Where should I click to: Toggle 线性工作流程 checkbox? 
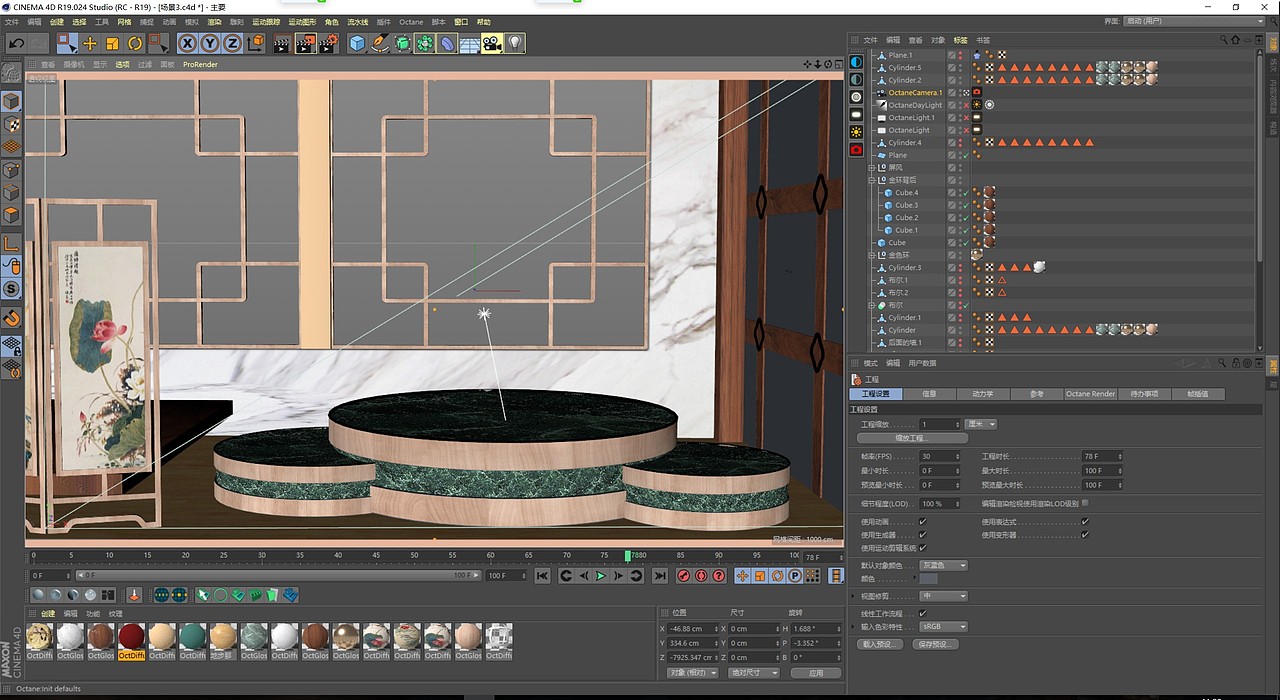[923, 614]
